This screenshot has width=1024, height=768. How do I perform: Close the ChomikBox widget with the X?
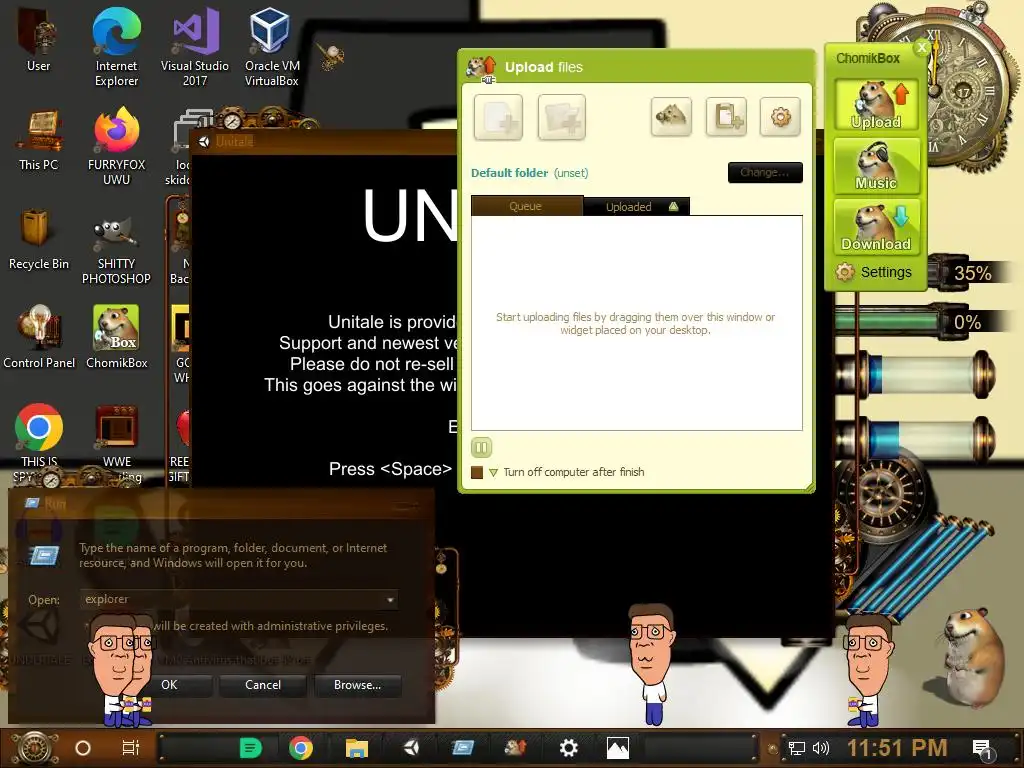pyautogui.click(x=921, y=48)
